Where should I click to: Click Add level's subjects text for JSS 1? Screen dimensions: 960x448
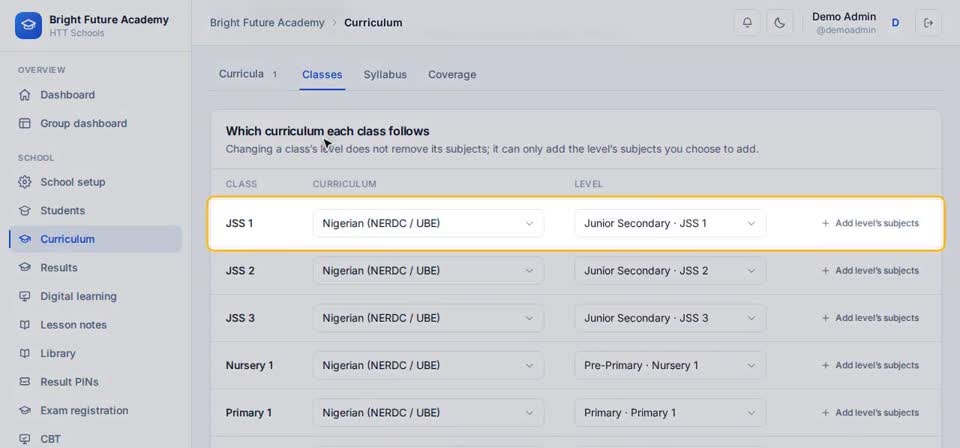tap(877, 223)
